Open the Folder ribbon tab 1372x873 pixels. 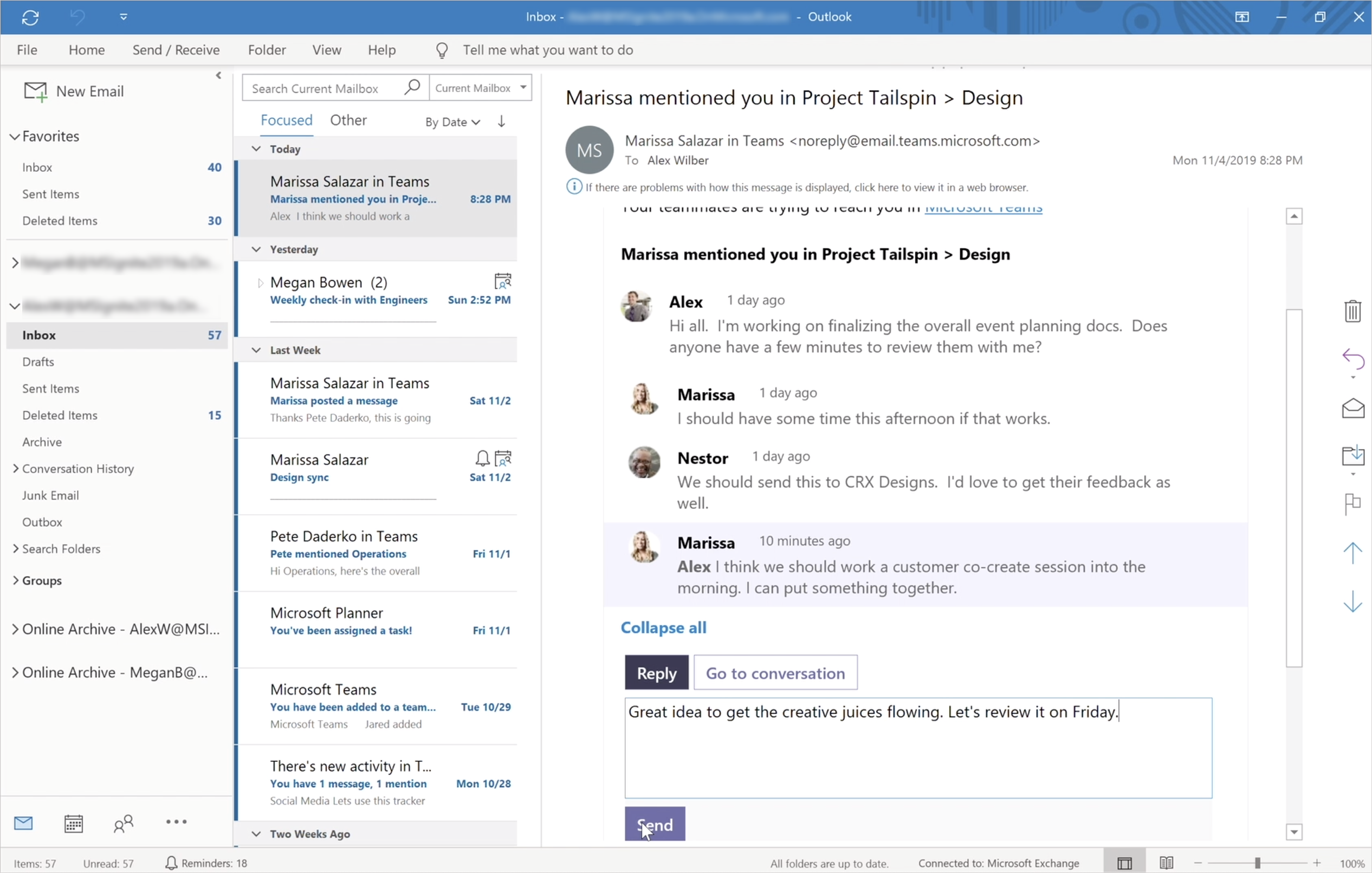pos(267,50)
